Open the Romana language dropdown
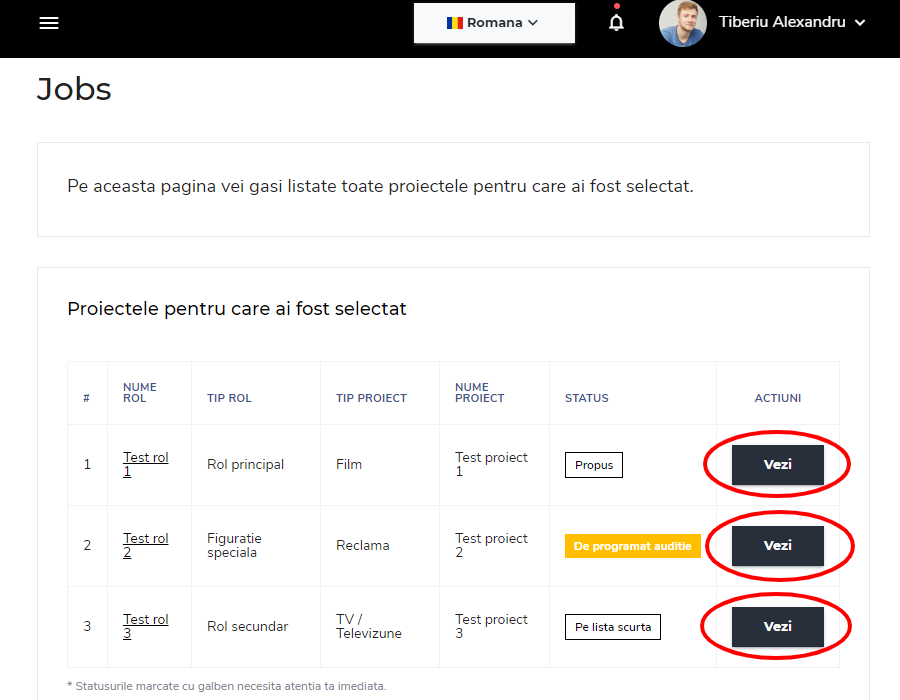Image resolution: width=900 pixels, height=700 pixels. 494,23
